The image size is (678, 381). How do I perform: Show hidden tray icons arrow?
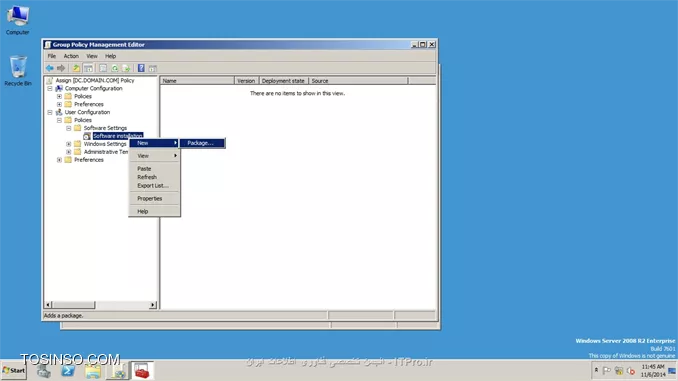pyautogui.click(x=596, y=370)
